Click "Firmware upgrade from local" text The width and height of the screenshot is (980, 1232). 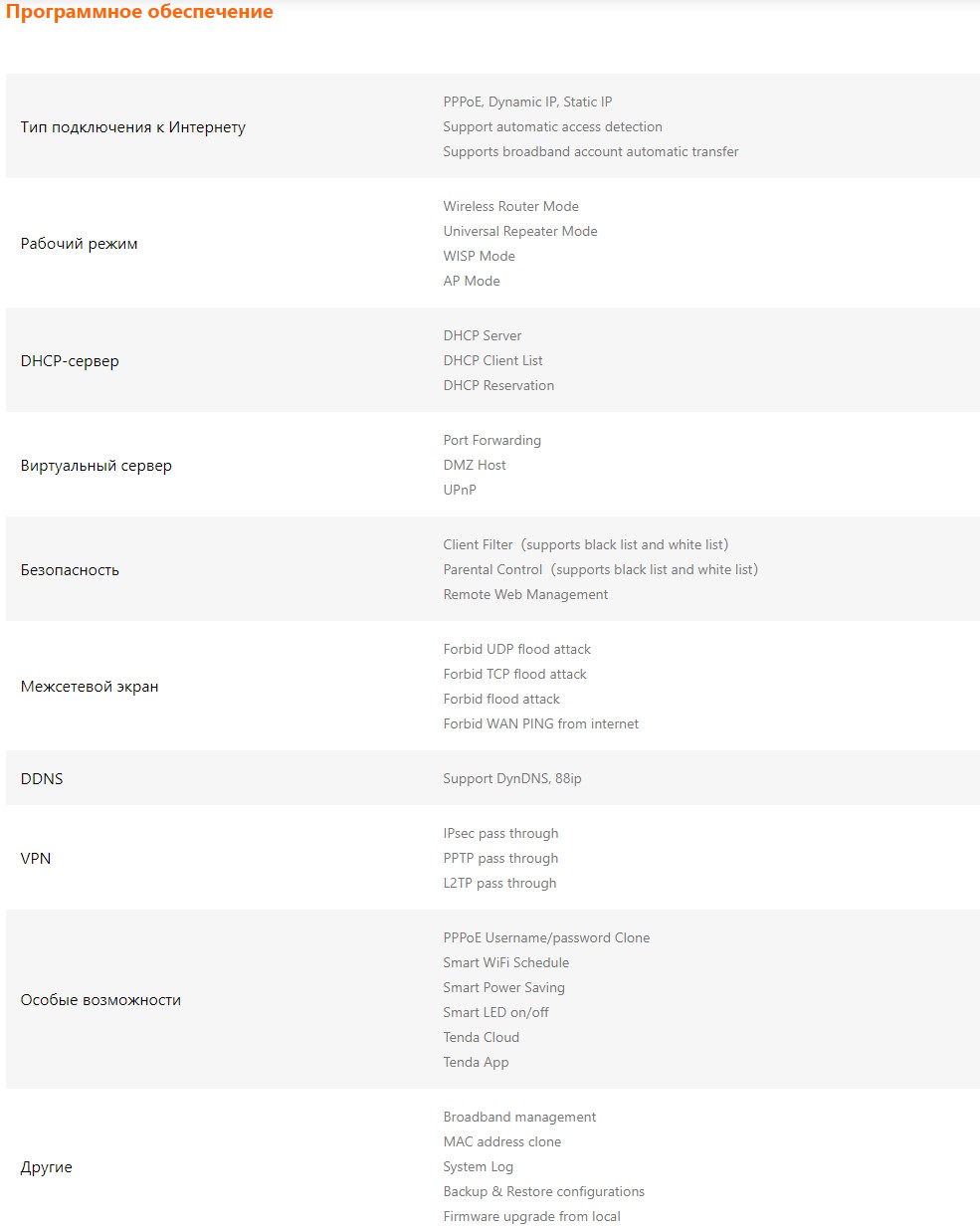(x=531, y=1216)
